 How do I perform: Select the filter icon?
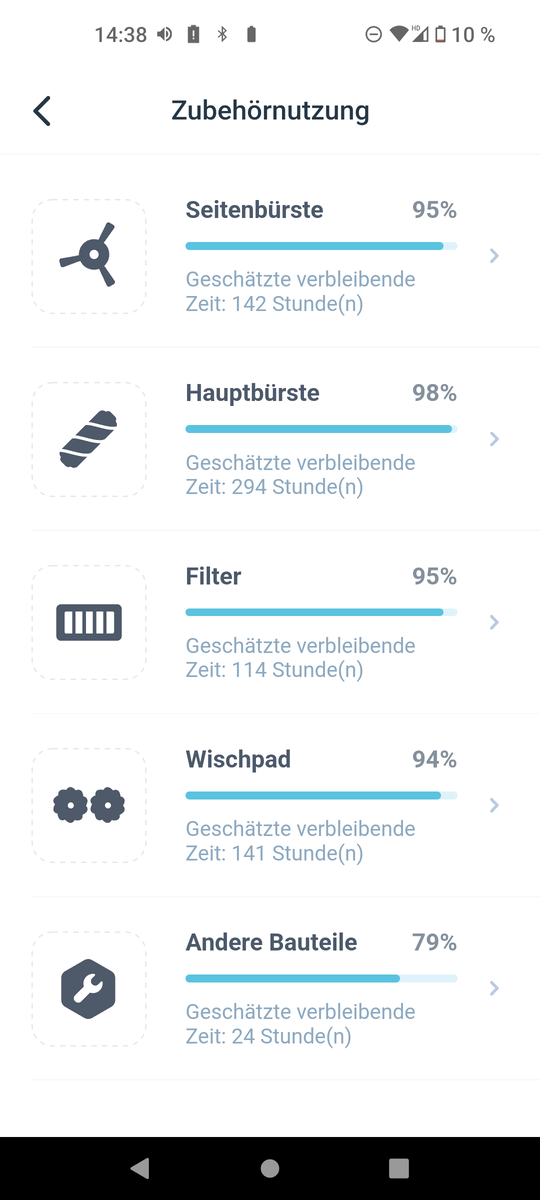89,622
